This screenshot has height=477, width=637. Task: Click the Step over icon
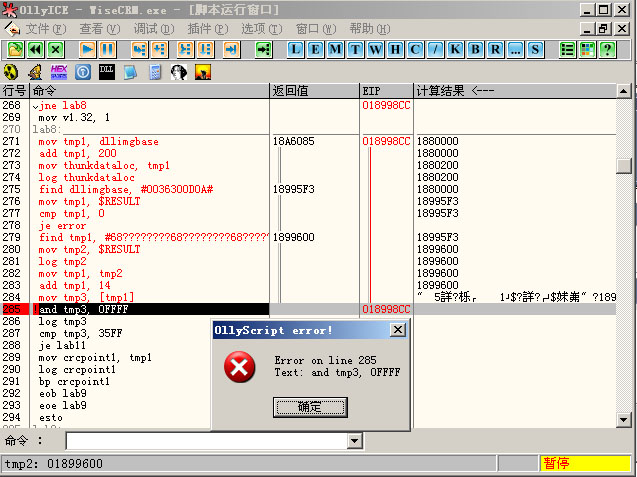pyautogui.click(x=159, y=50)
